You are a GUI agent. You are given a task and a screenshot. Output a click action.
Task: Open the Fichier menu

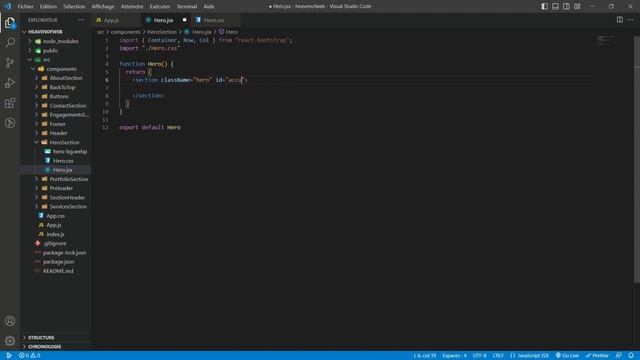[25, 6]
